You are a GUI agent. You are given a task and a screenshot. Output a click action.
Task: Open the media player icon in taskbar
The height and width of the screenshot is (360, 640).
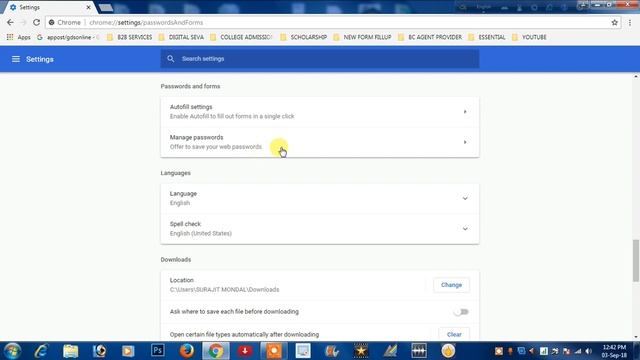click(x=128, y=351)
